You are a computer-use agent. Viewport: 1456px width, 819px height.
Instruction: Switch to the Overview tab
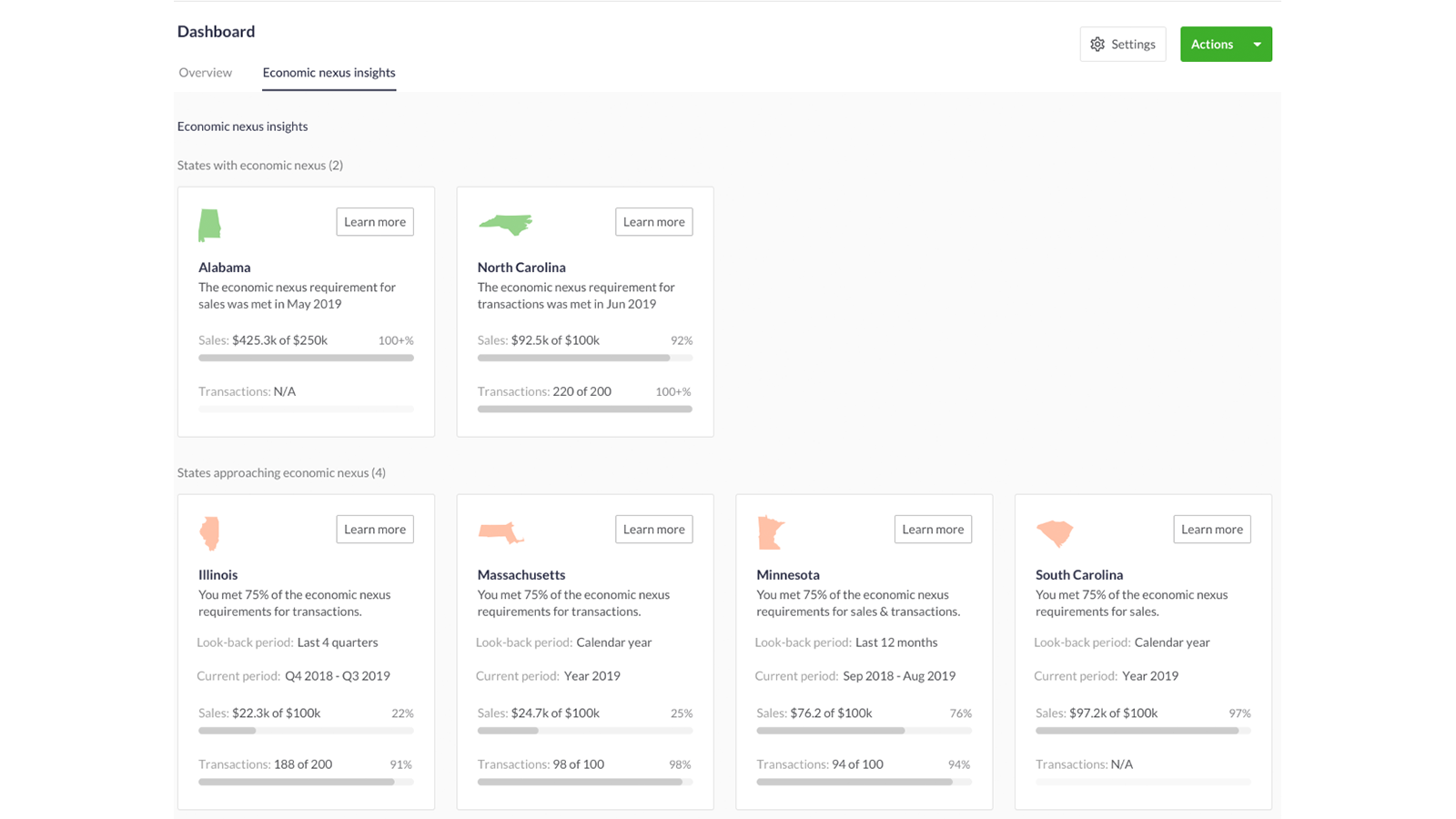(x=205, y=72)
